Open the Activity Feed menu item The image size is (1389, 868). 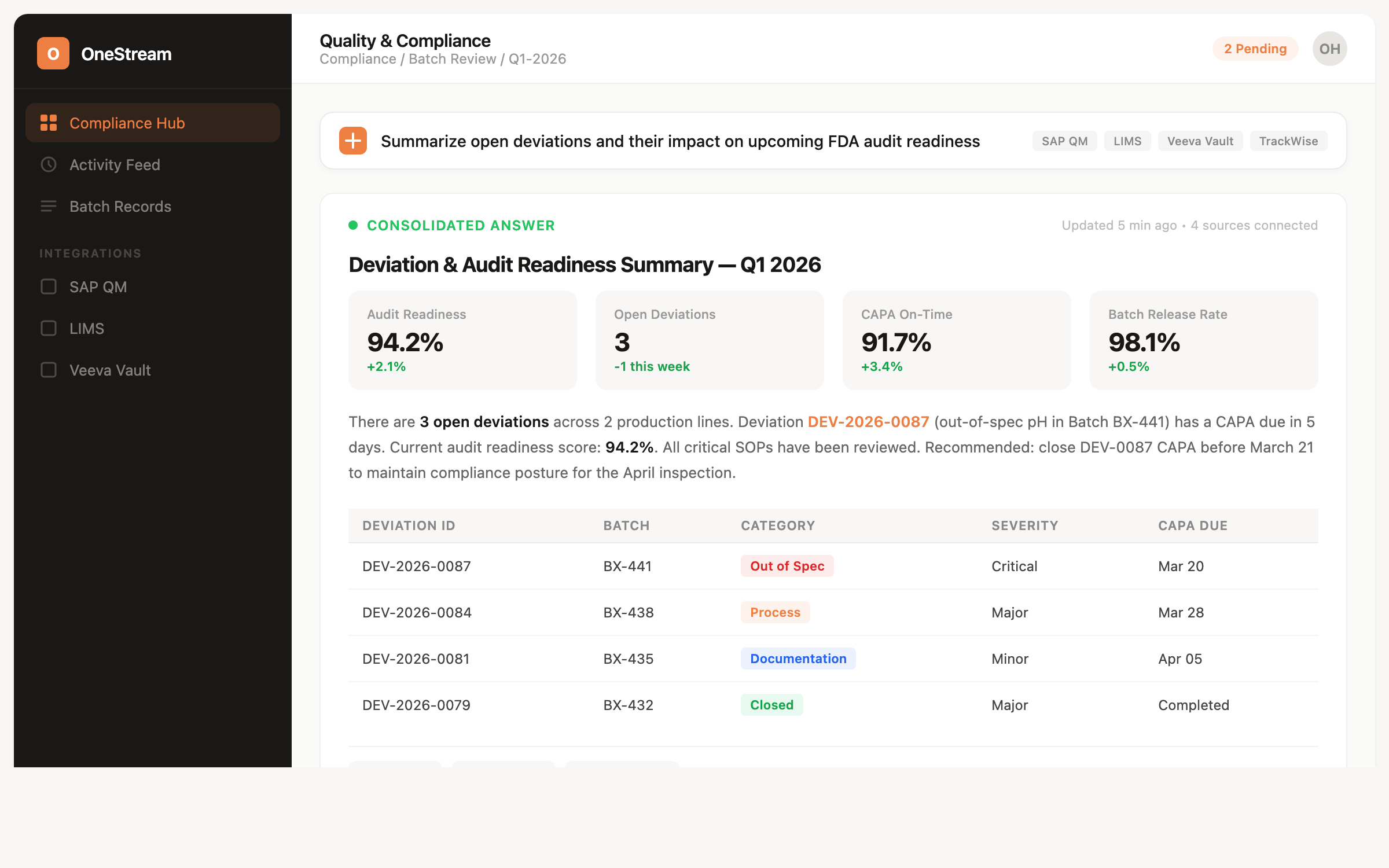pyautogui.click(x=115, y=165)
